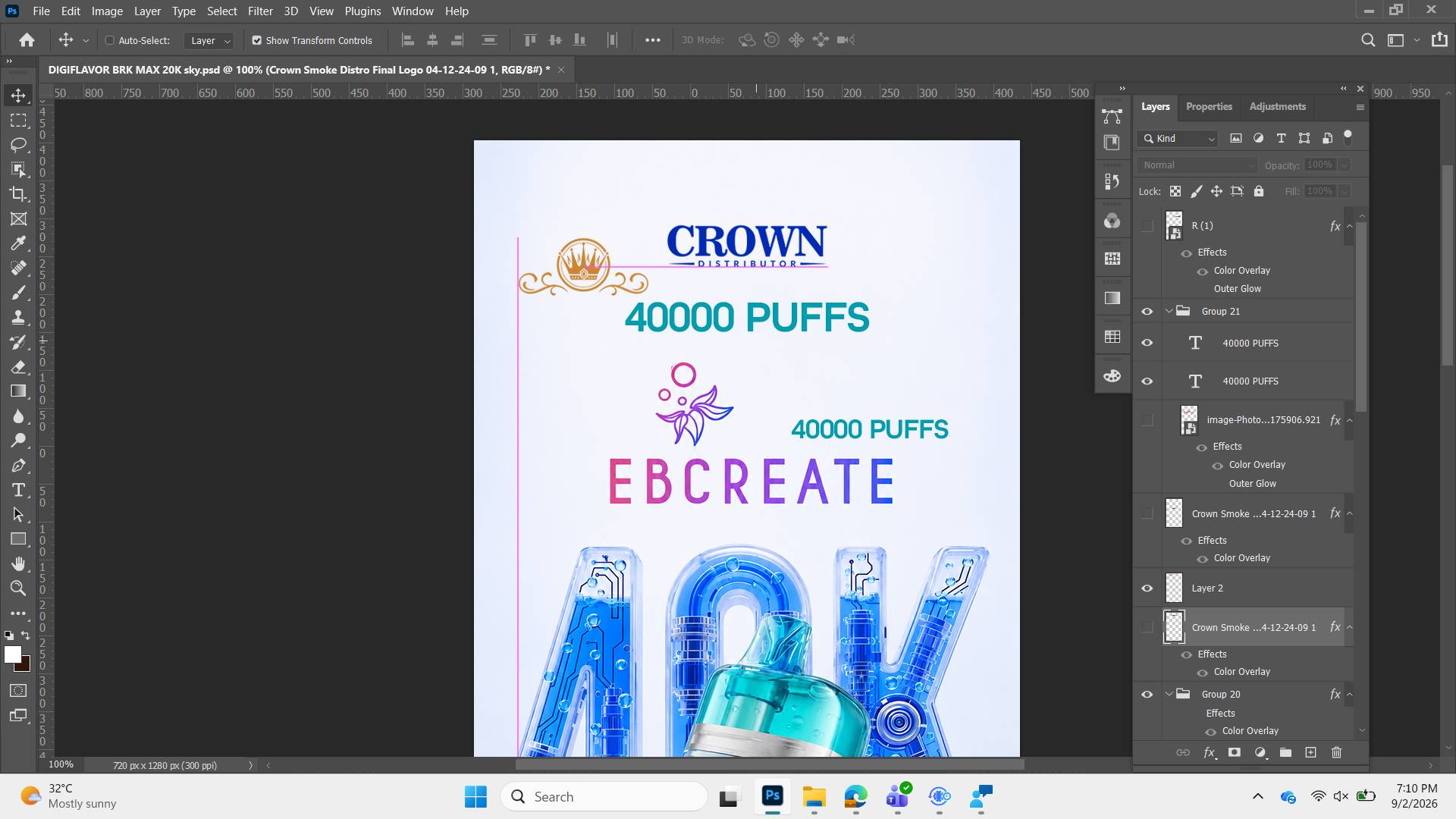
Task: Hide the Layer 2 layer
Action: tap(1147, 588)
